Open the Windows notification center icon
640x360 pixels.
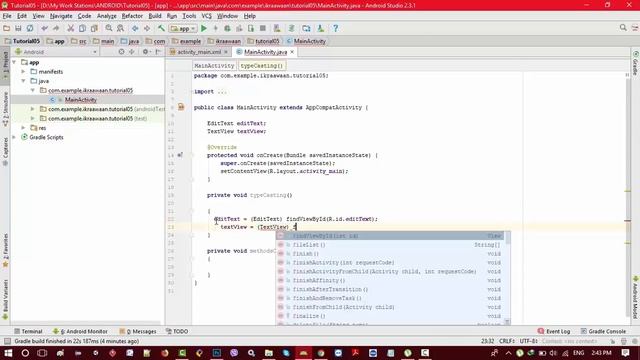pyautogui.click(x=626, y=353)
